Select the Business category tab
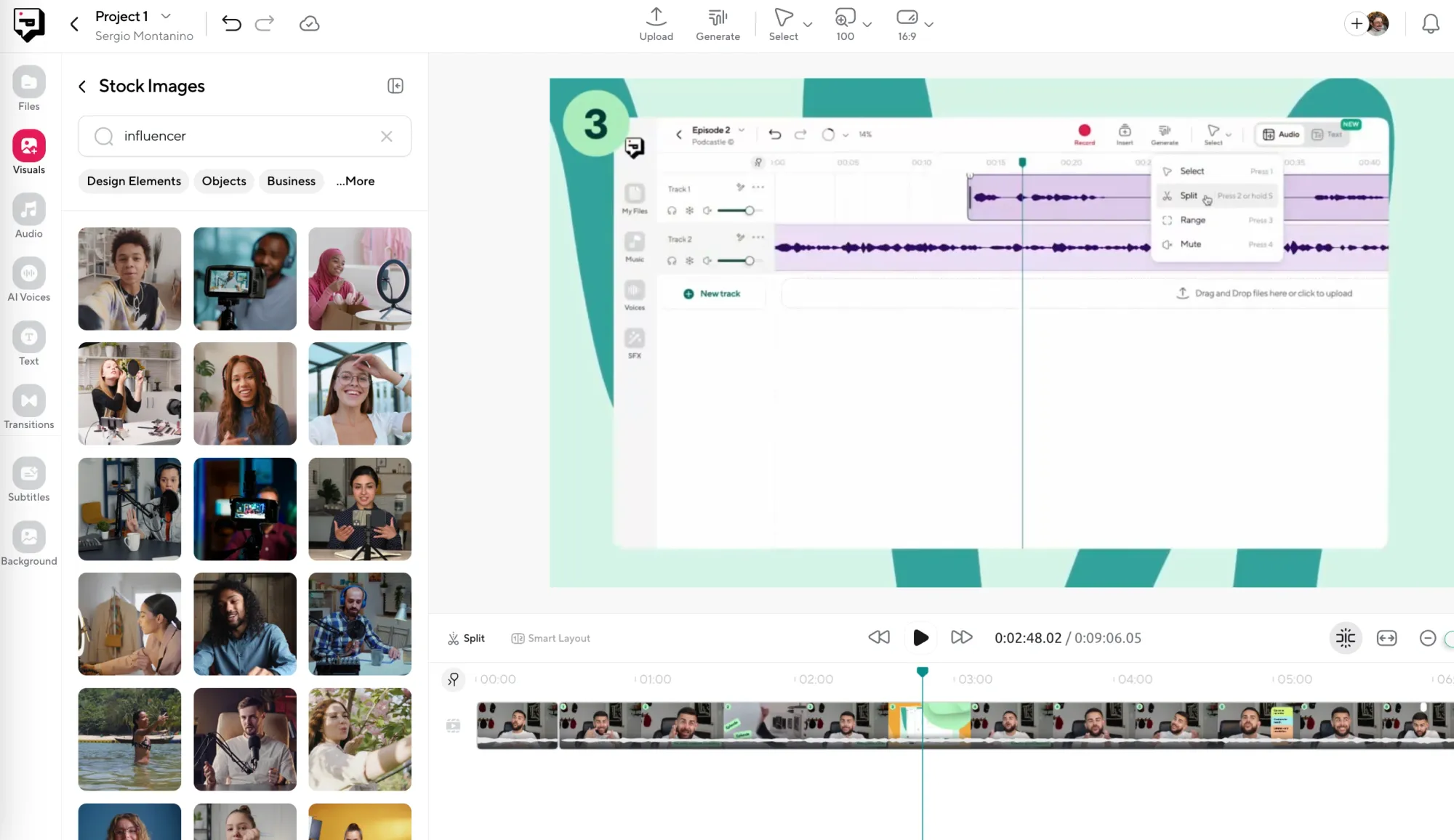1454x840 pixels. 291,181
